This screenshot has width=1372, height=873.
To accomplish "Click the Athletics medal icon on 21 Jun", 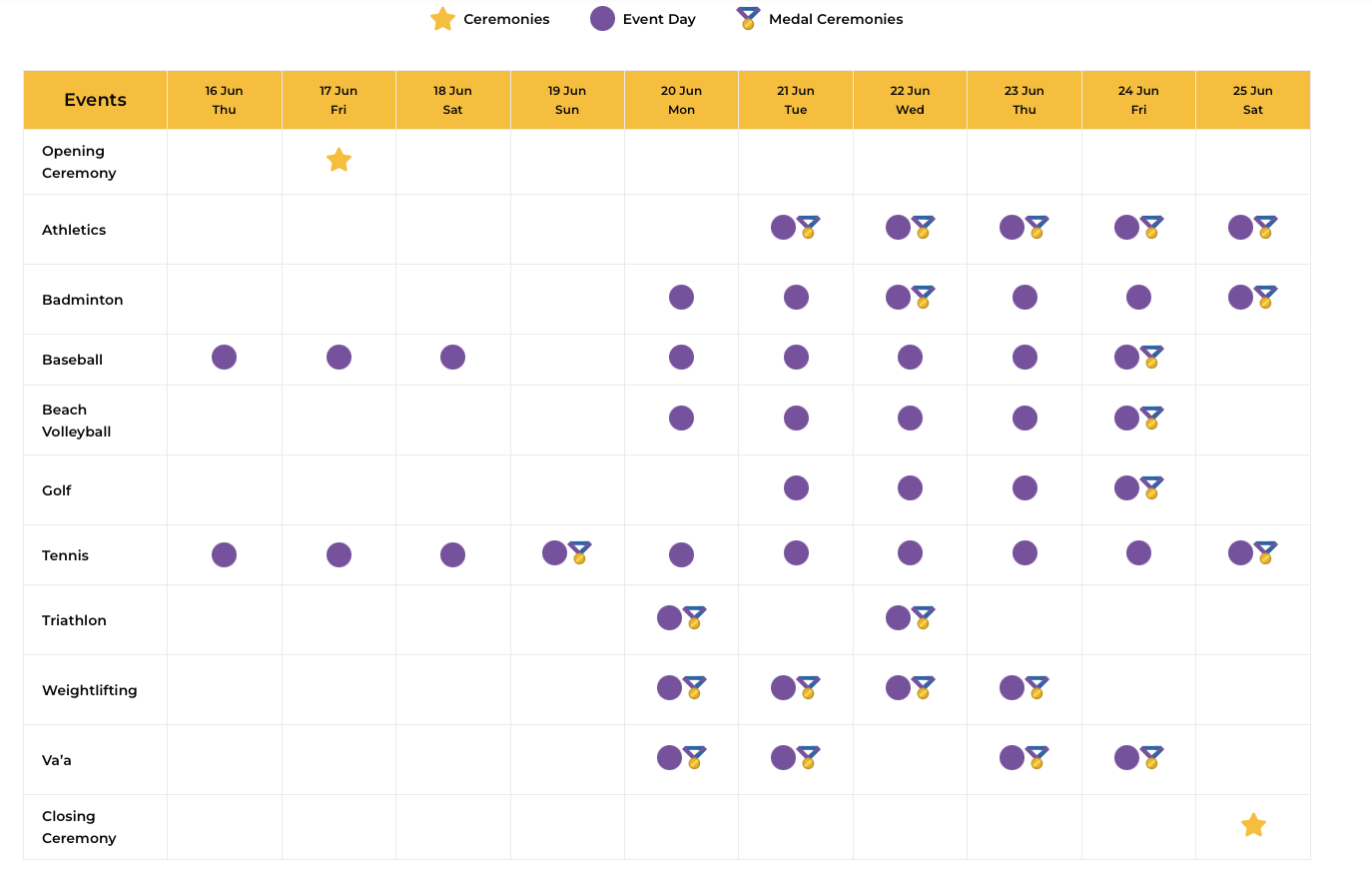I will point(808,227).
